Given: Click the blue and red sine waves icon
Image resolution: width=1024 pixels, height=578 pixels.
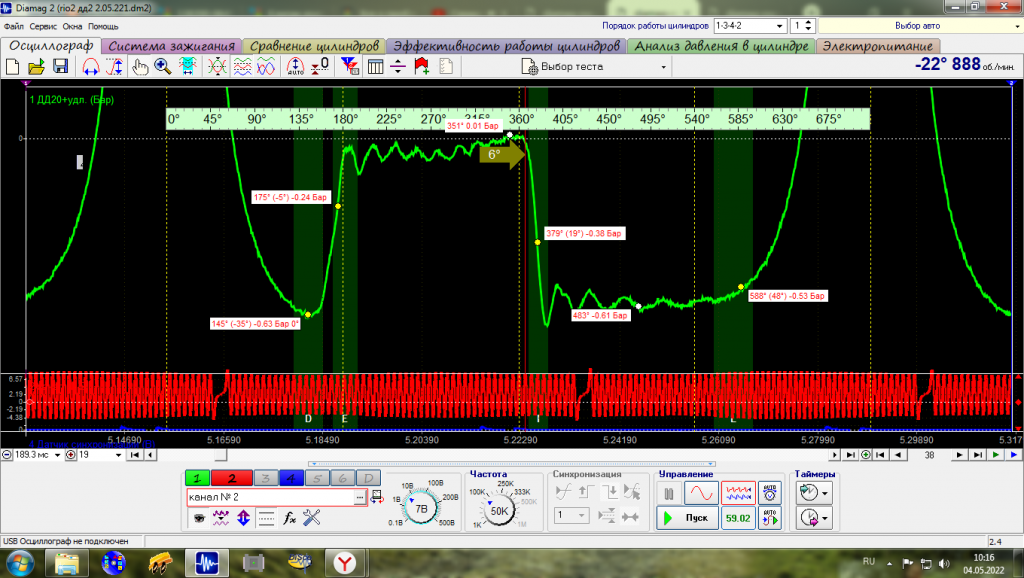Looking at the screenshot, I should click(x=266, y=67).
